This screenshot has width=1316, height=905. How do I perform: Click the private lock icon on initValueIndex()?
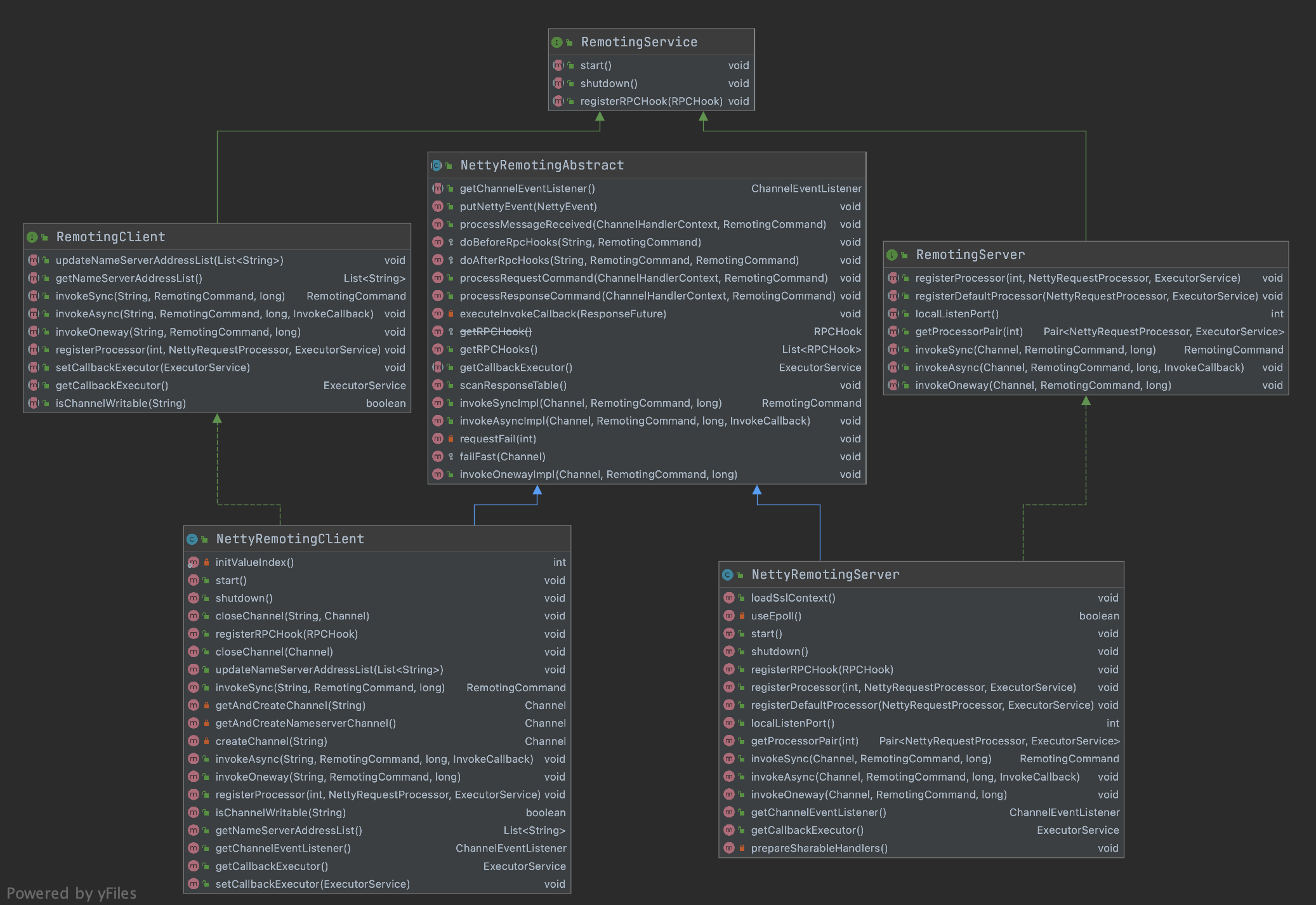[x=206, y=562]
